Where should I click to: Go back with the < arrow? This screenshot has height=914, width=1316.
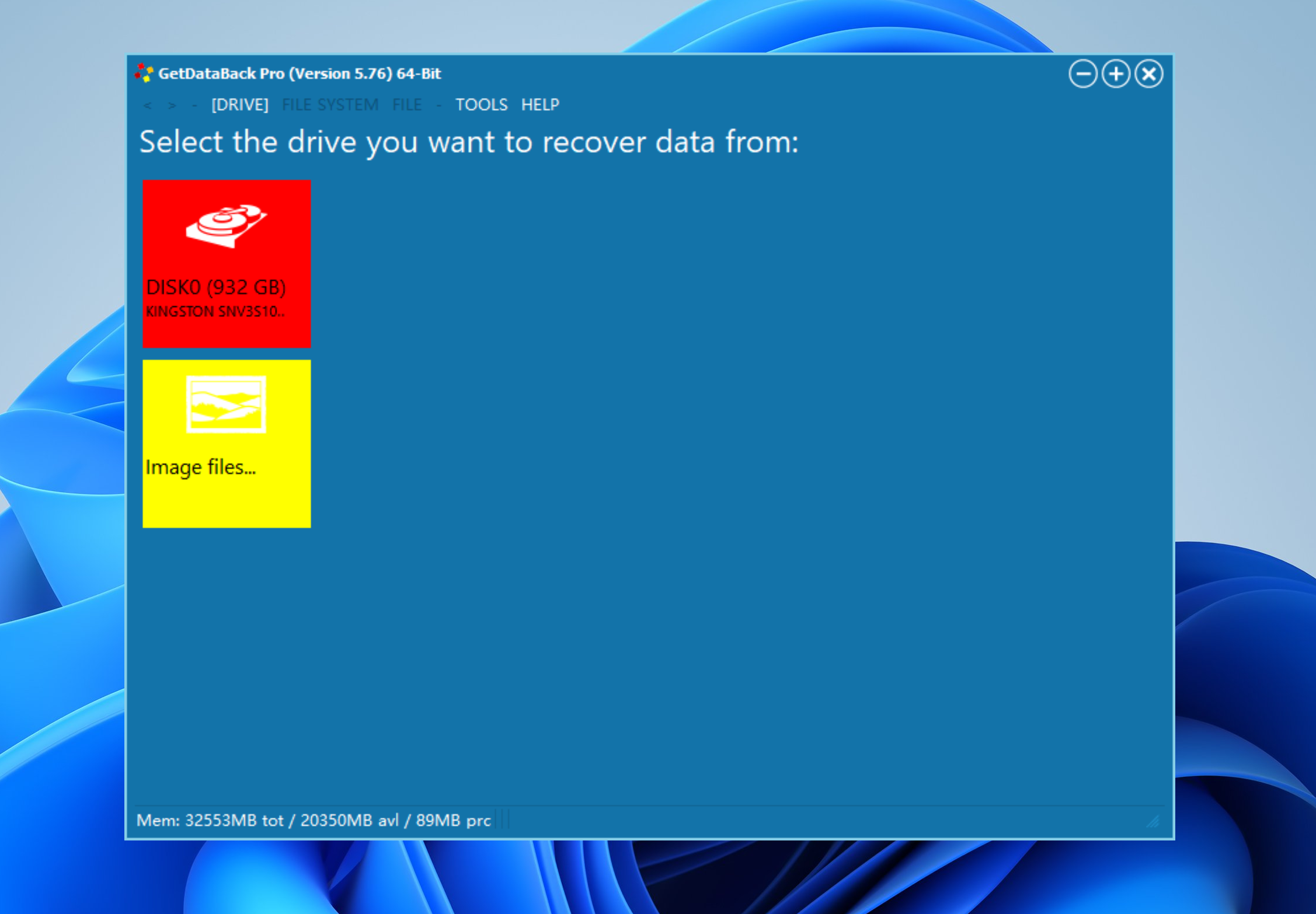[148, 105]
